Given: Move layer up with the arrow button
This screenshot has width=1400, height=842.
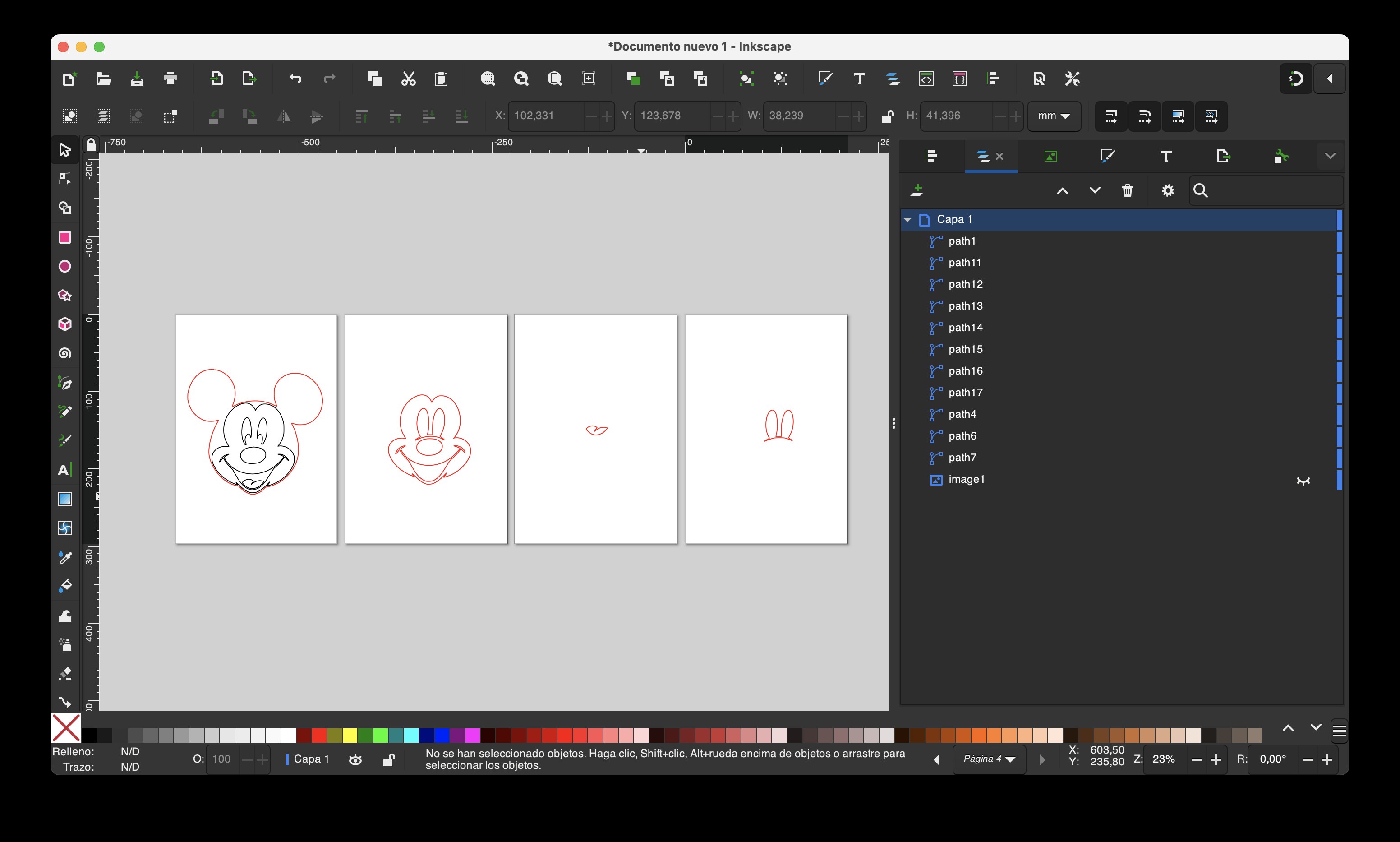Looking at the screenshot, I should tap(1063, 190).
